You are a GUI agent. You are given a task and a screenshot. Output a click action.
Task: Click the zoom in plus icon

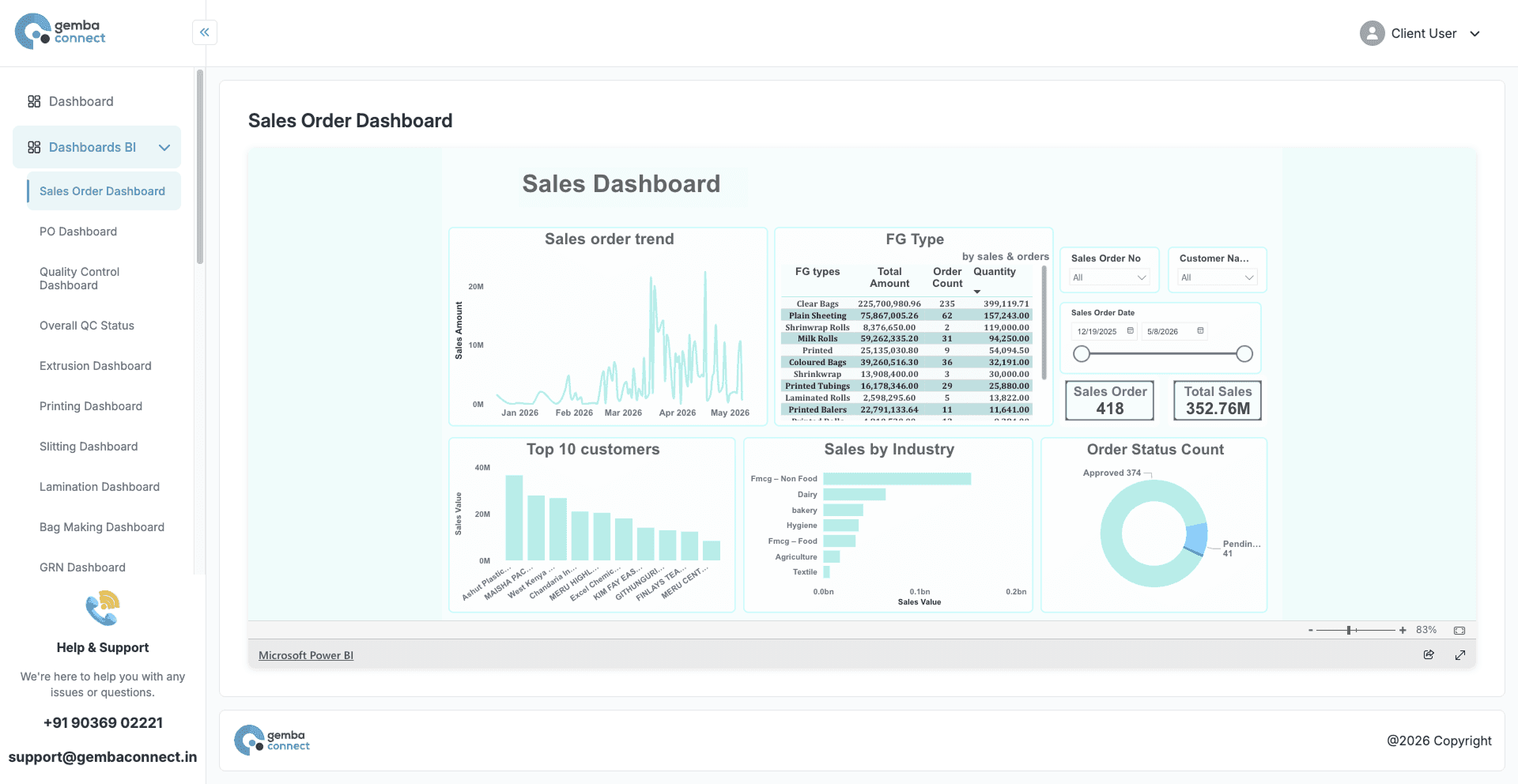1403,630
